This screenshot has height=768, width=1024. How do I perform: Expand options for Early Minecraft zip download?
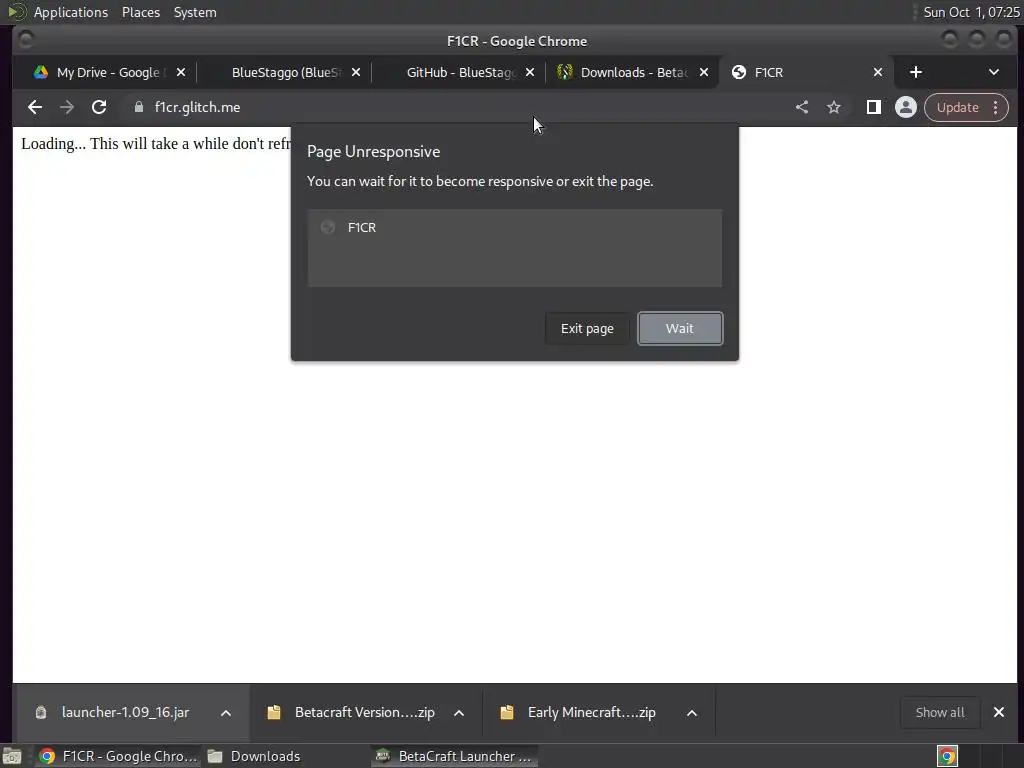click(692, 713)
